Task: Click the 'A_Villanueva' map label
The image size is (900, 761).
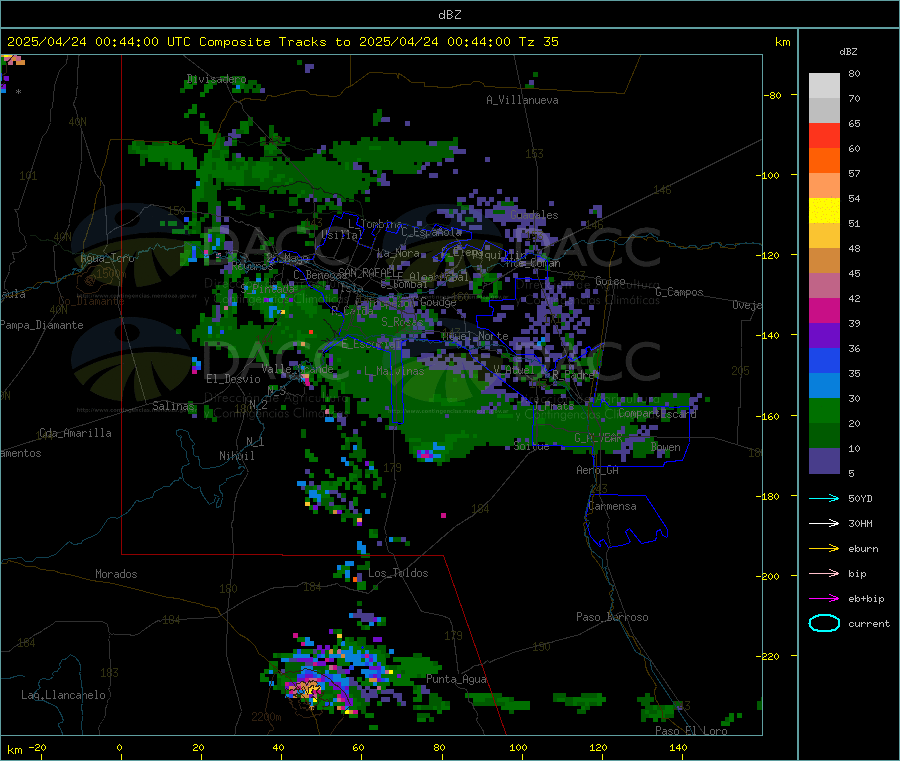Action: 522,100
